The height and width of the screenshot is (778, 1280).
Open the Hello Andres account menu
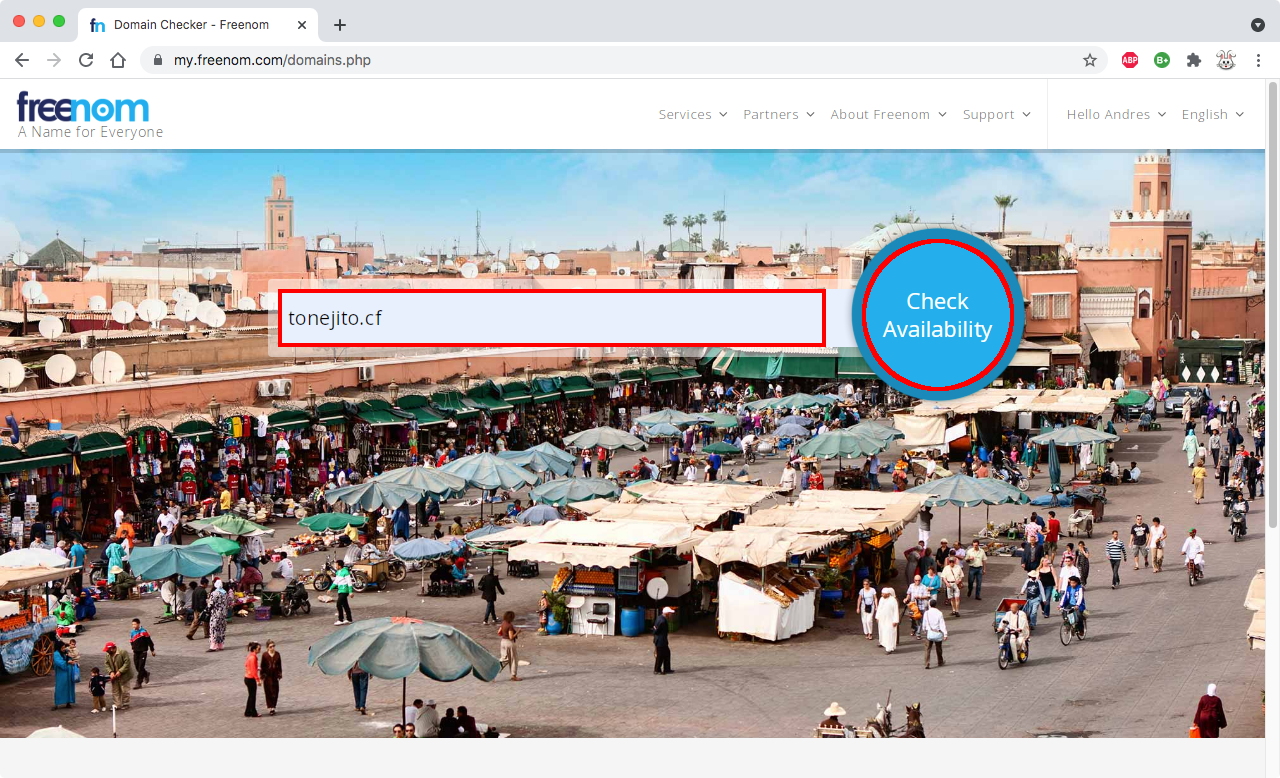coord(1116,115)
